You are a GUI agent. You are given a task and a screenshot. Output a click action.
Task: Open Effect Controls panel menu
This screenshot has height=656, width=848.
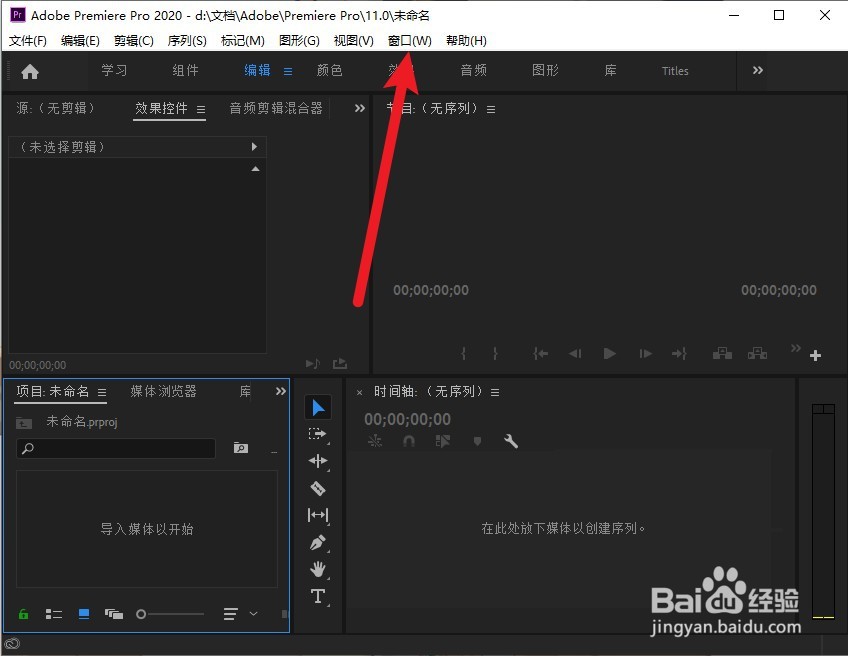click(x=201, y=109)
